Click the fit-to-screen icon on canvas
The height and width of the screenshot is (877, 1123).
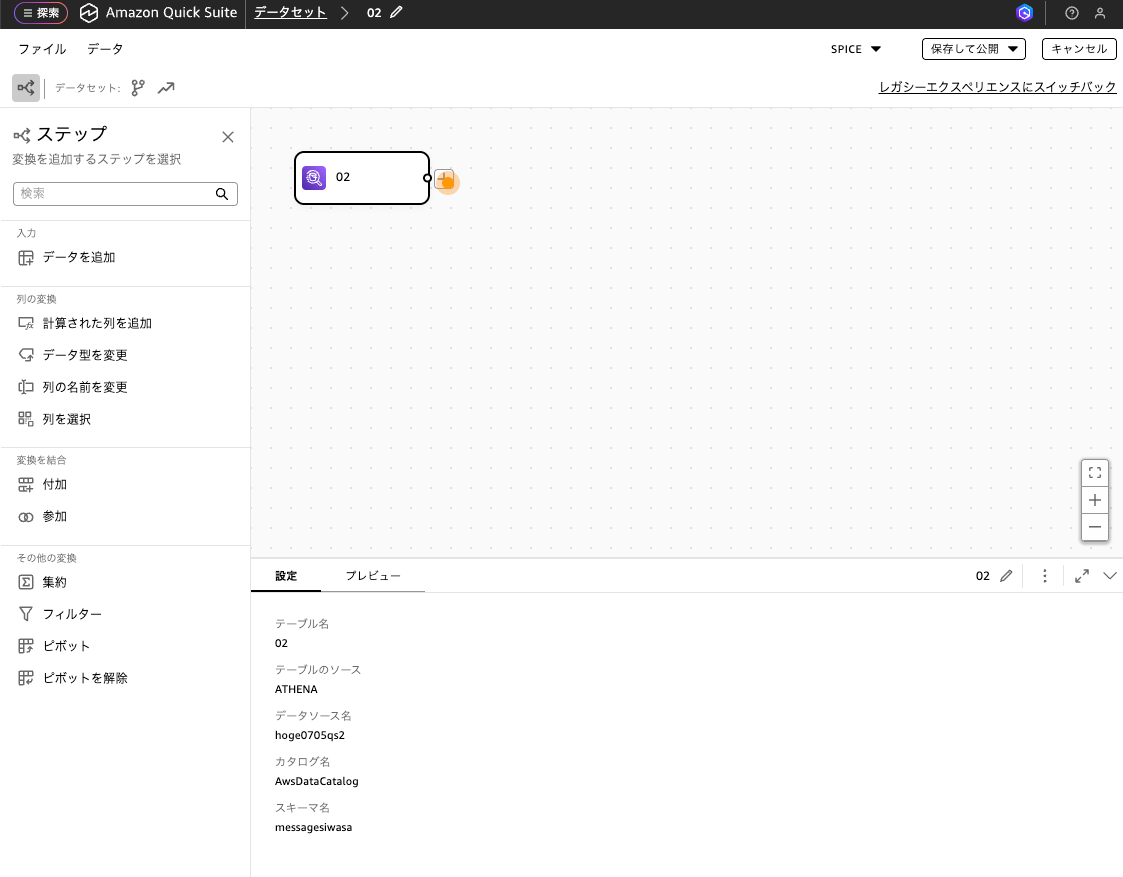coord(1095,473)
